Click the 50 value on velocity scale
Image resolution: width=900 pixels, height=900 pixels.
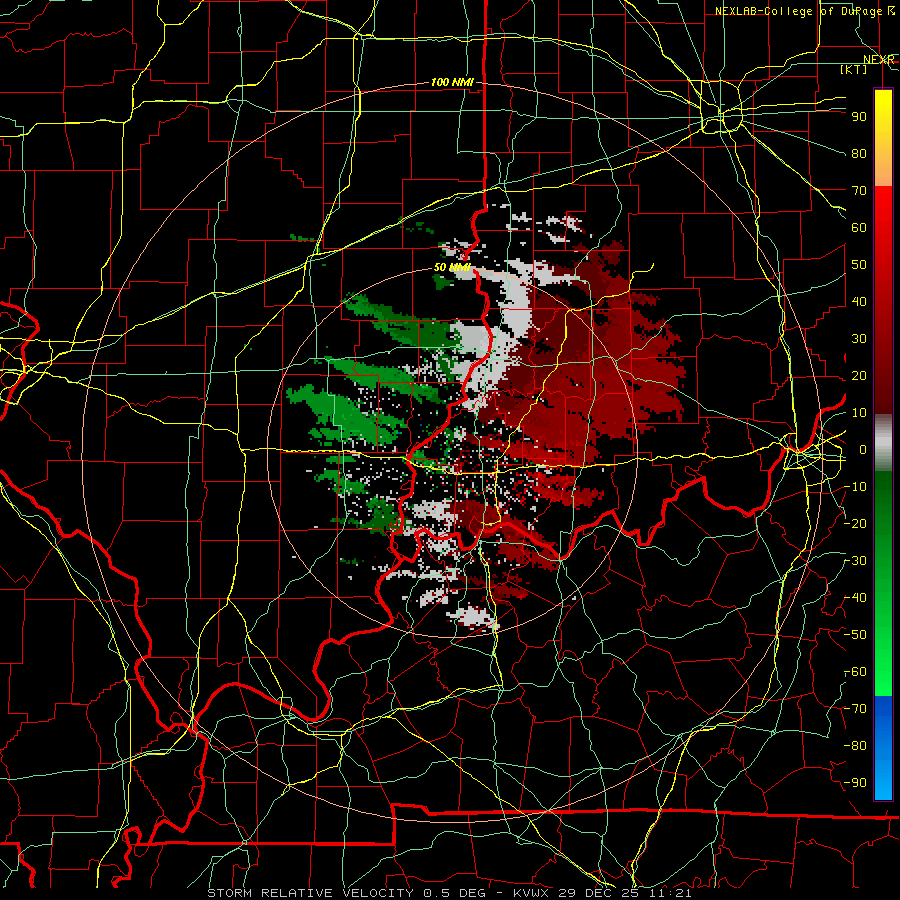tap(859, 265)
